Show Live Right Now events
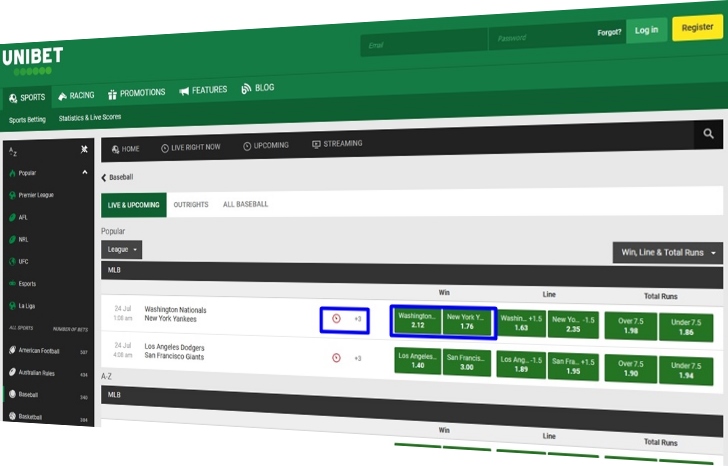The width and height of the screenshot is (728, 466). (190, 148)
